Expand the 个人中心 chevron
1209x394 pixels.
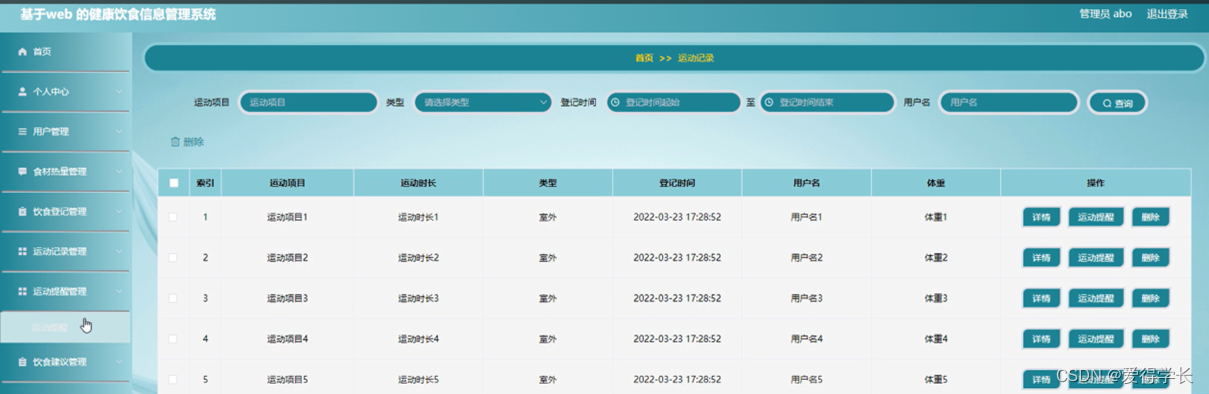pyautogui.click(x=119, y=91)
